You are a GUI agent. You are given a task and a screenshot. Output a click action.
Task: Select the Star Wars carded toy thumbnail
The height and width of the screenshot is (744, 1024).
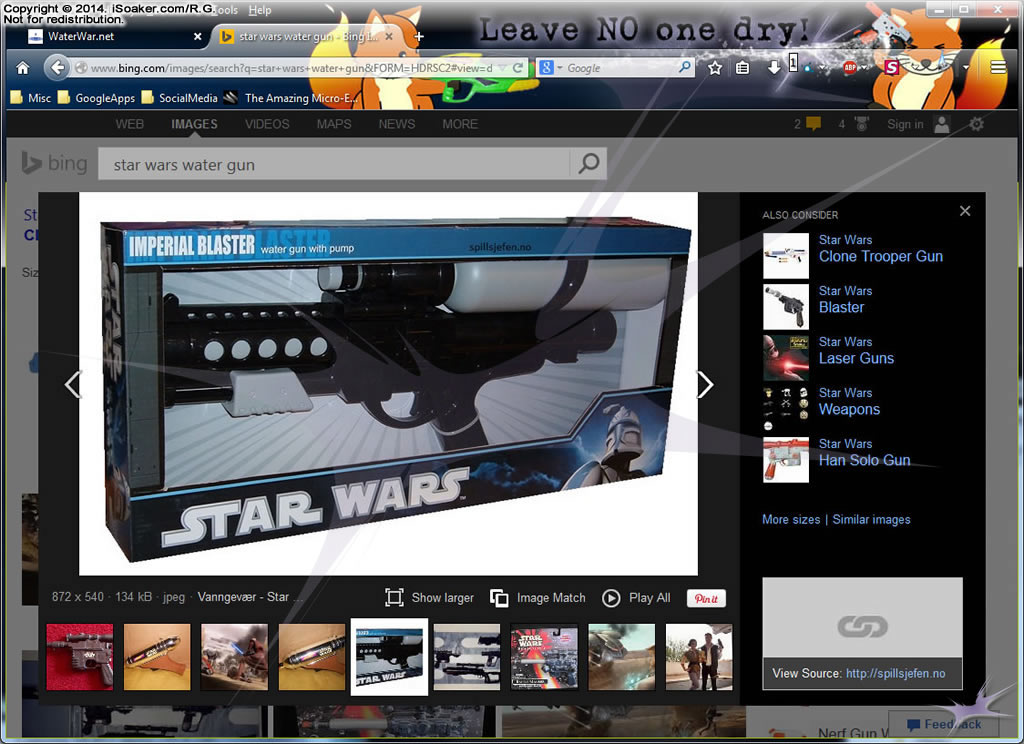[x=544, y=656]
